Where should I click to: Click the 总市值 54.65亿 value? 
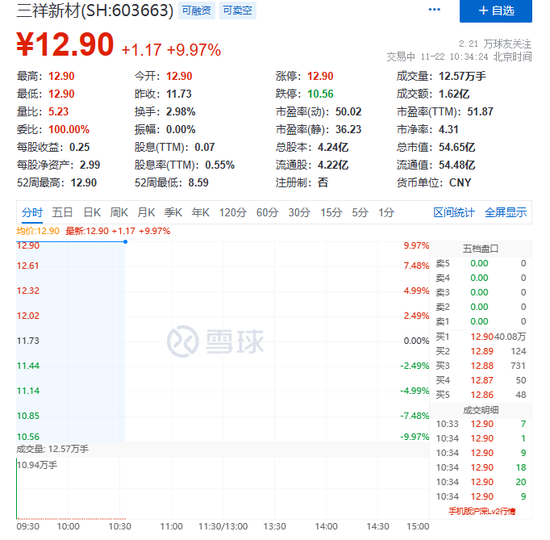457,147
